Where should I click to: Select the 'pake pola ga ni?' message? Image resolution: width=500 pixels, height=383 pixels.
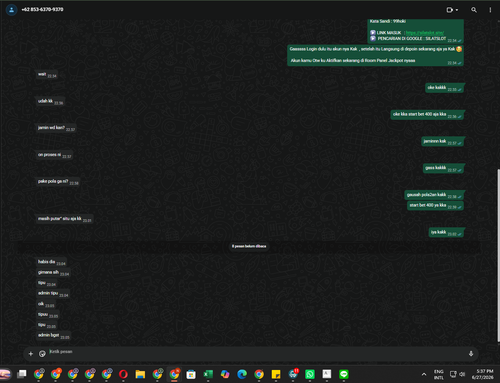58,182
